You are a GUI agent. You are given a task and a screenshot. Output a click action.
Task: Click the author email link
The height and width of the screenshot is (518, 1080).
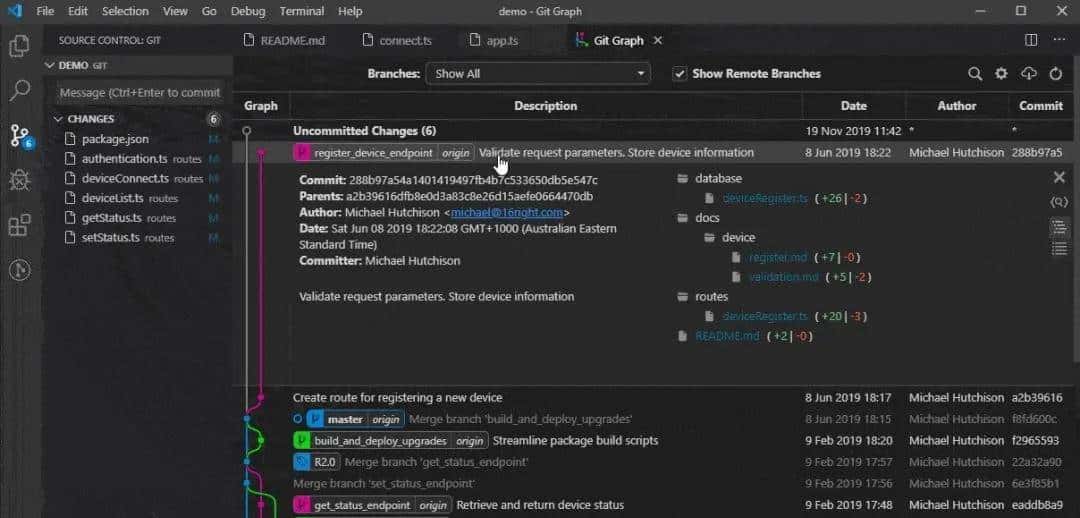pyautogui.click(x=507, y=212)
